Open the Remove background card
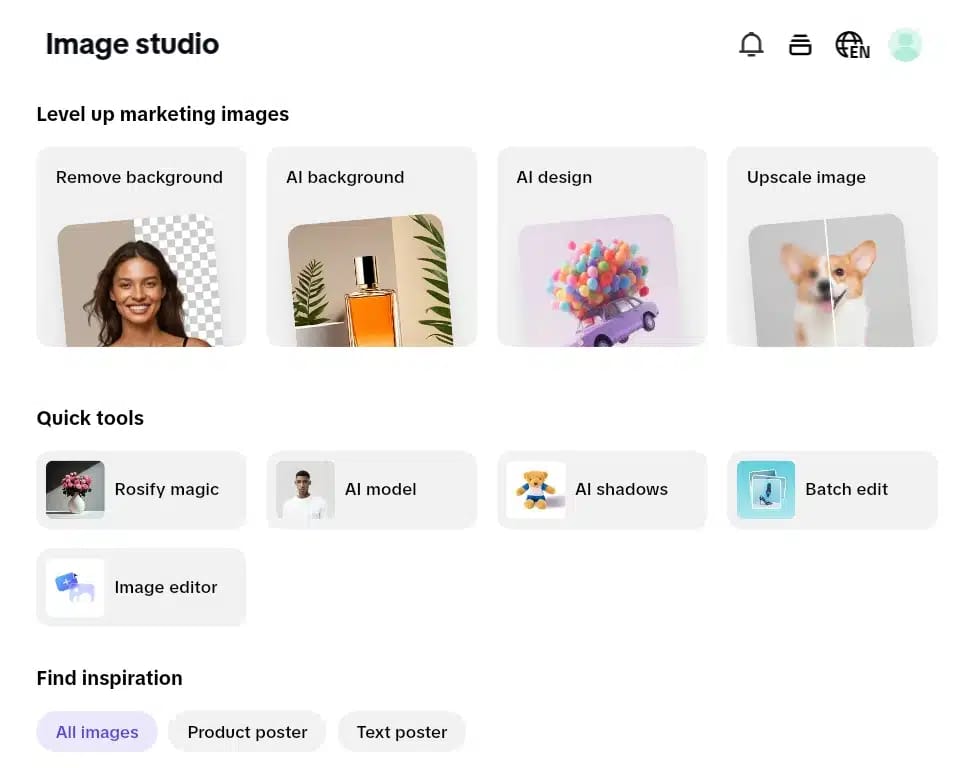This screenshot has height=768, width=955. [x=141, y=247]
